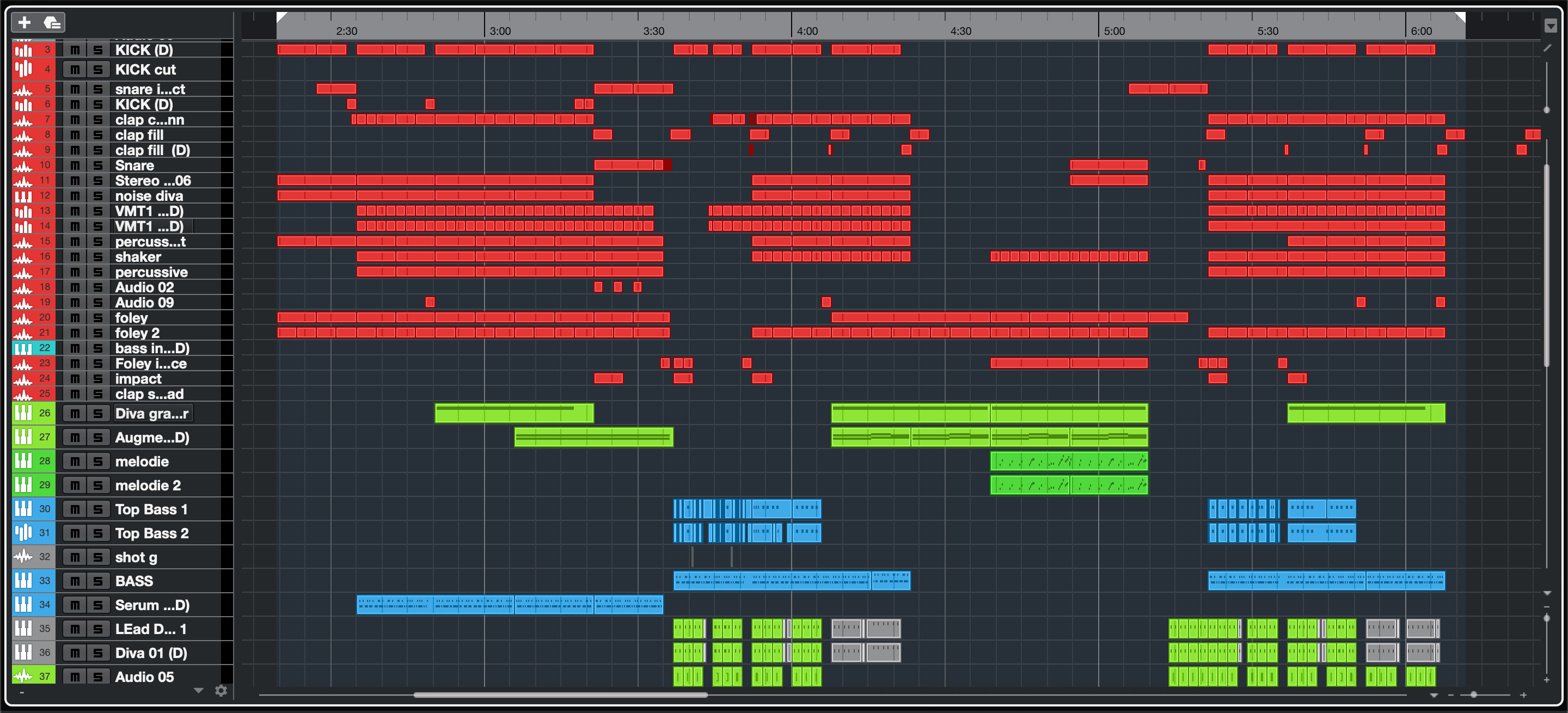Click gray keyboard icon of LEad D... 1

click(x=24, y=629)
